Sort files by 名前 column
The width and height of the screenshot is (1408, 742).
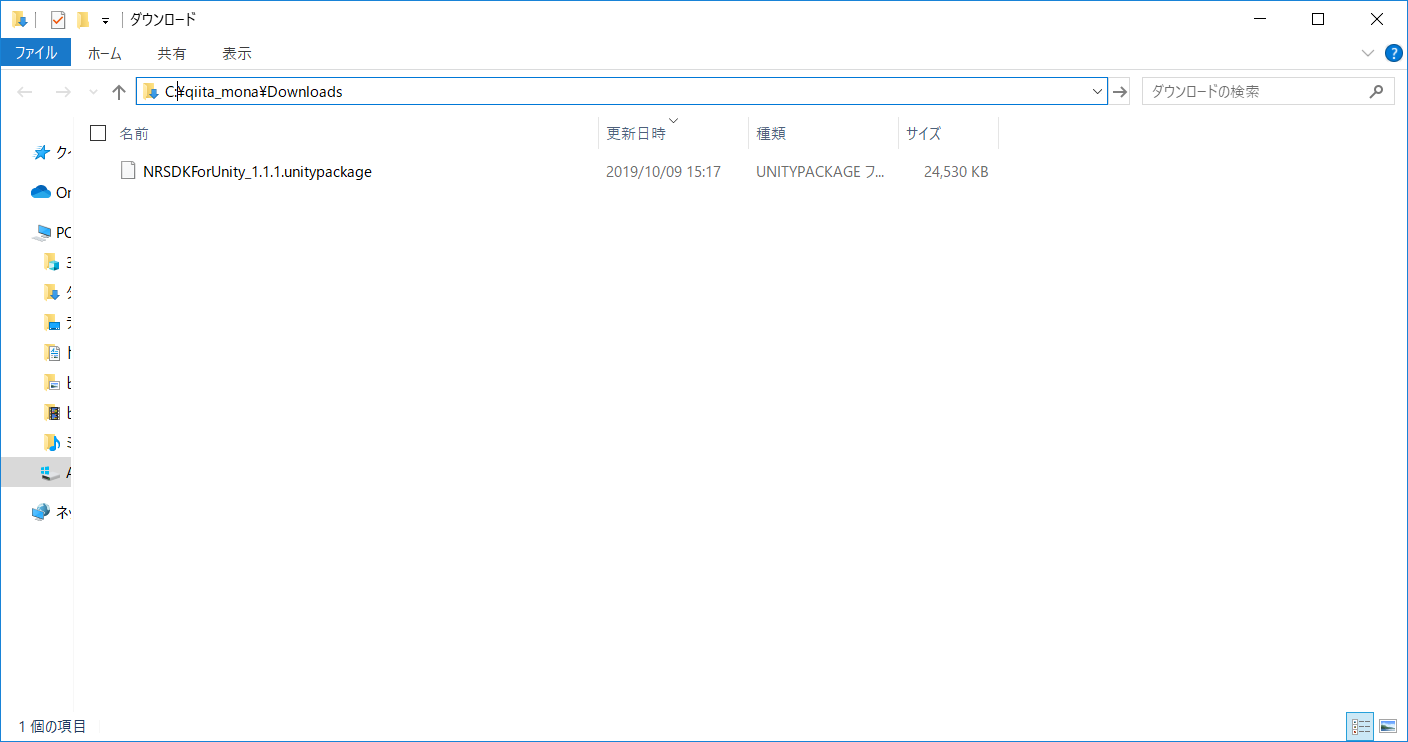(x=134, y=133)
